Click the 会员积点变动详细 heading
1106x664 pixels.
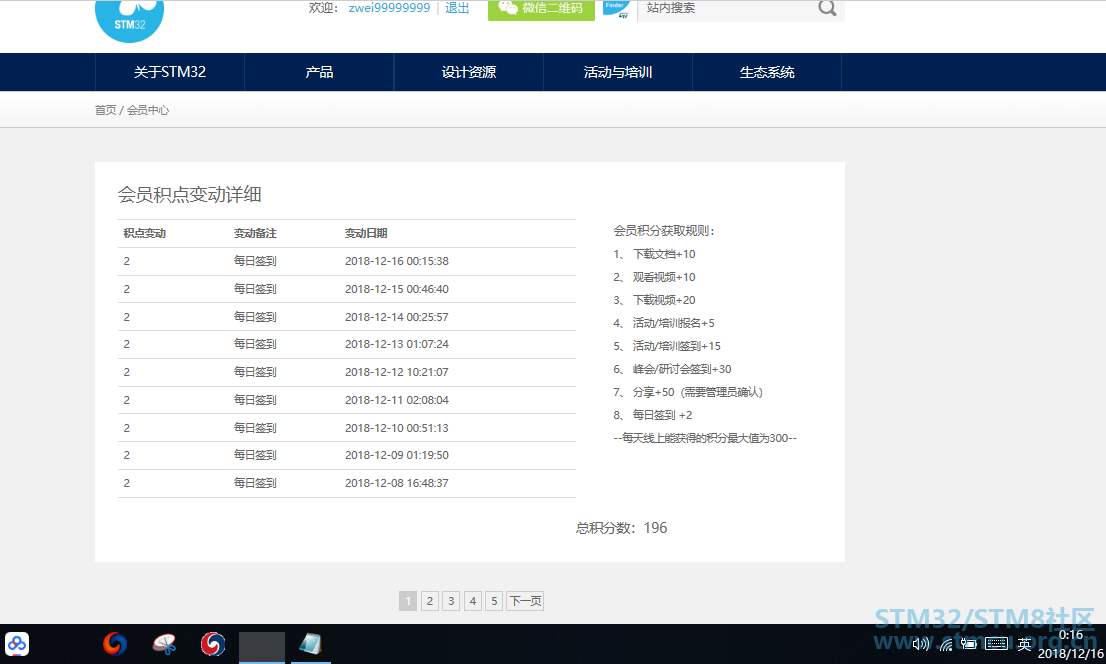click(190, 195)
